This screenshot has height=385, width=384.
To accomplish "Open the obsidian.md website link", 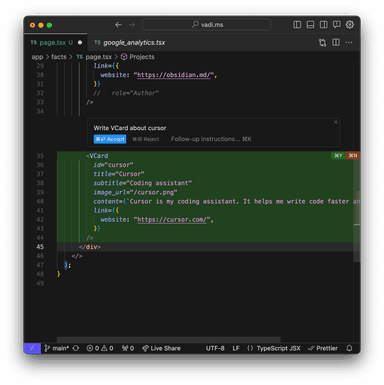I will pyautogui.click(x=174, y=75).
